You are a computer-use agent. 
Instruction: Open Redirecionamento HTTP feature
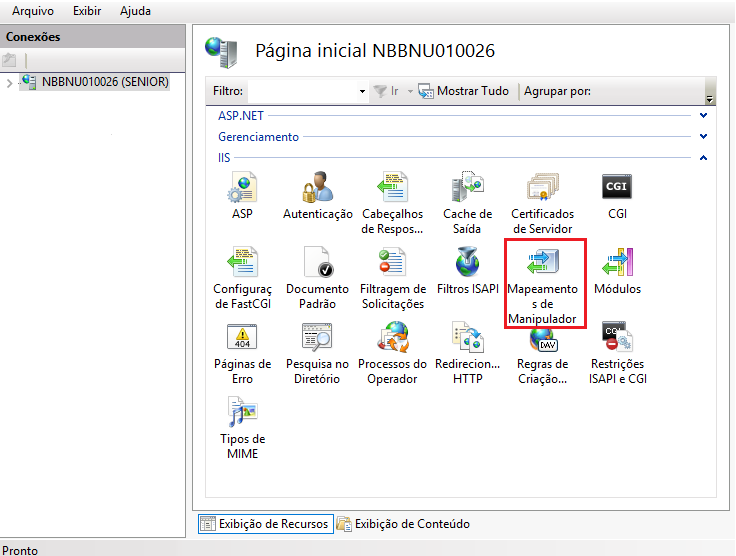(x=468, y=353)
